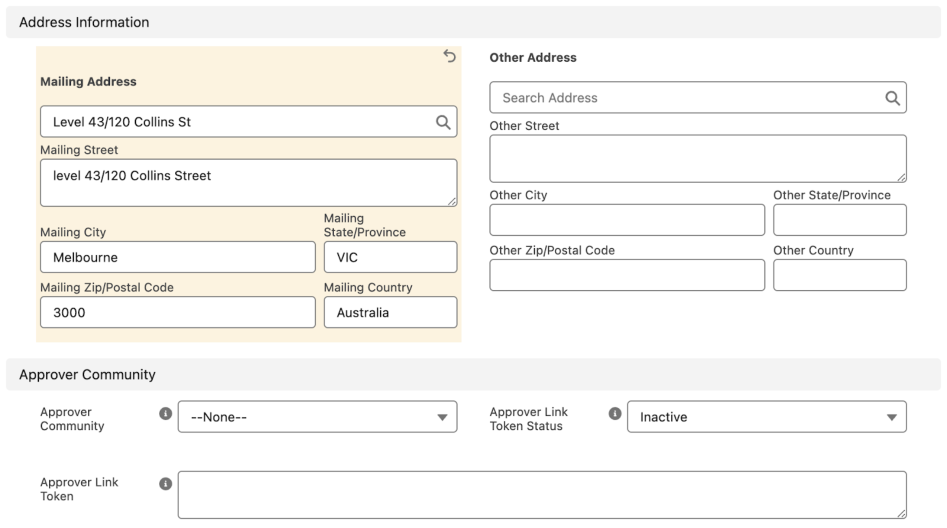Click the 'Other Street' label
The image size is (947, 528).
tap(524, 126)
